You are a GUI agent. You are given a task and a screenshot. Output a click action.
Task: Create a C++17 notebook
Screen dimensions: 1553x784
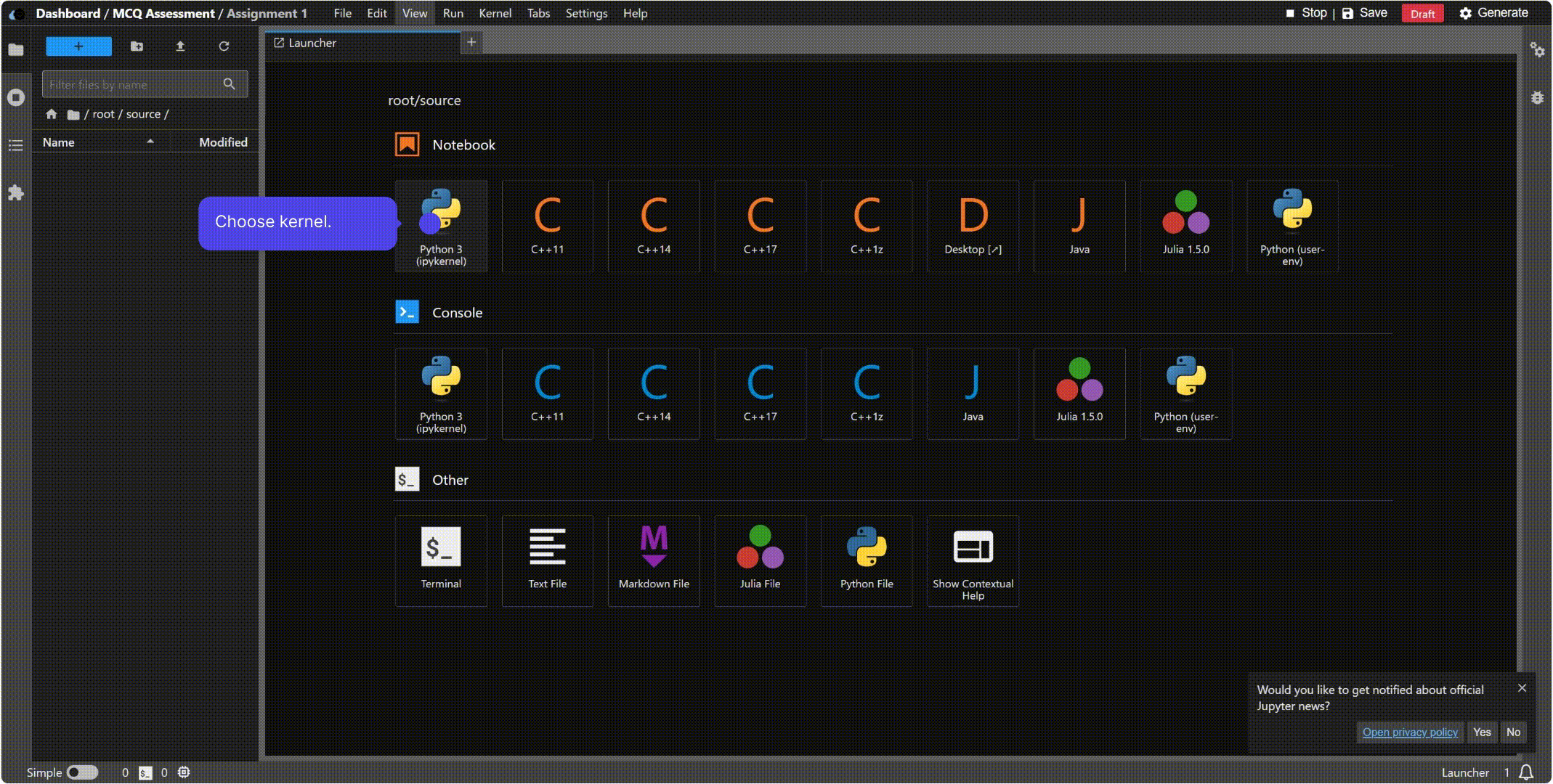[760, 226]
